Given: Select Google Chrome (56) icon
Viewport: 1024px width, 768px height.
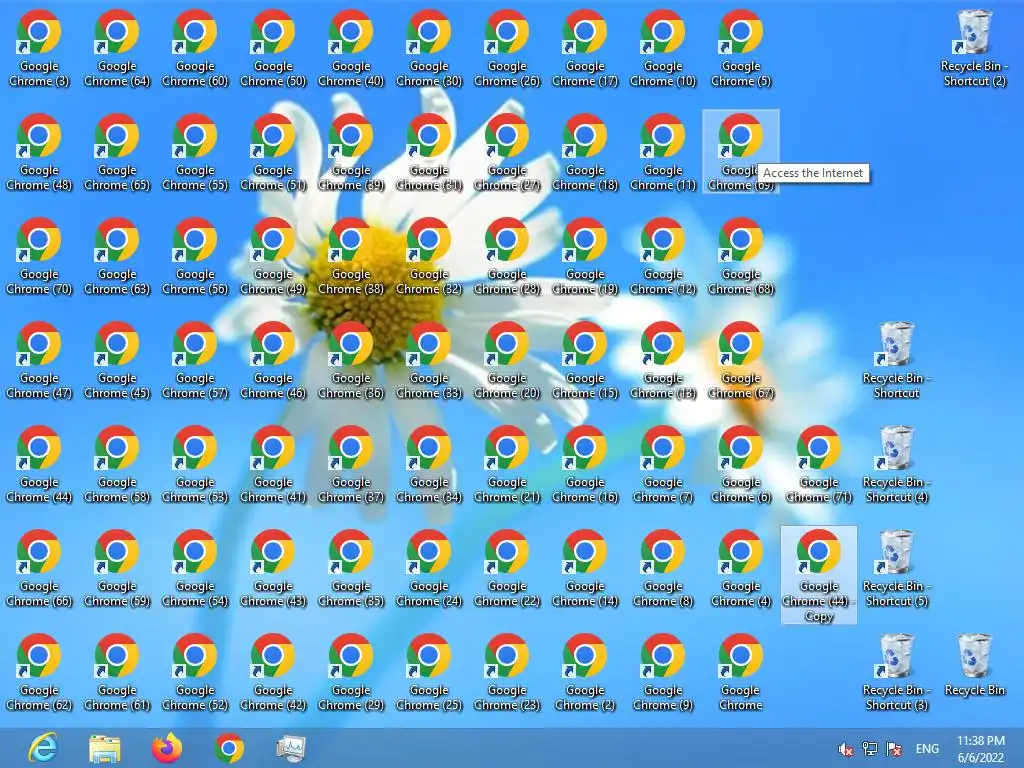Looking at the screenshot, I should 195,256.
